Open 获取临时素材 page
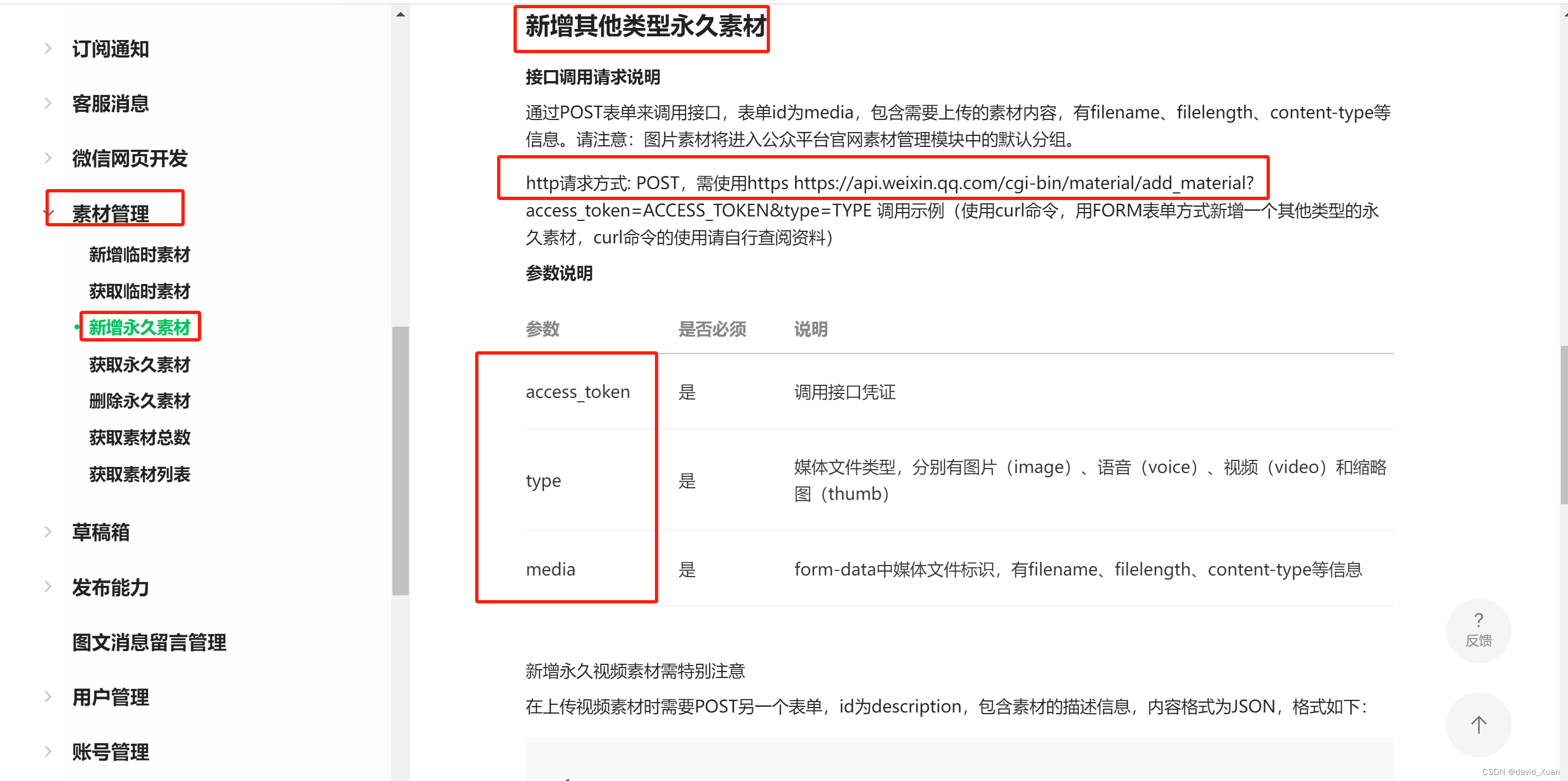 139,291
